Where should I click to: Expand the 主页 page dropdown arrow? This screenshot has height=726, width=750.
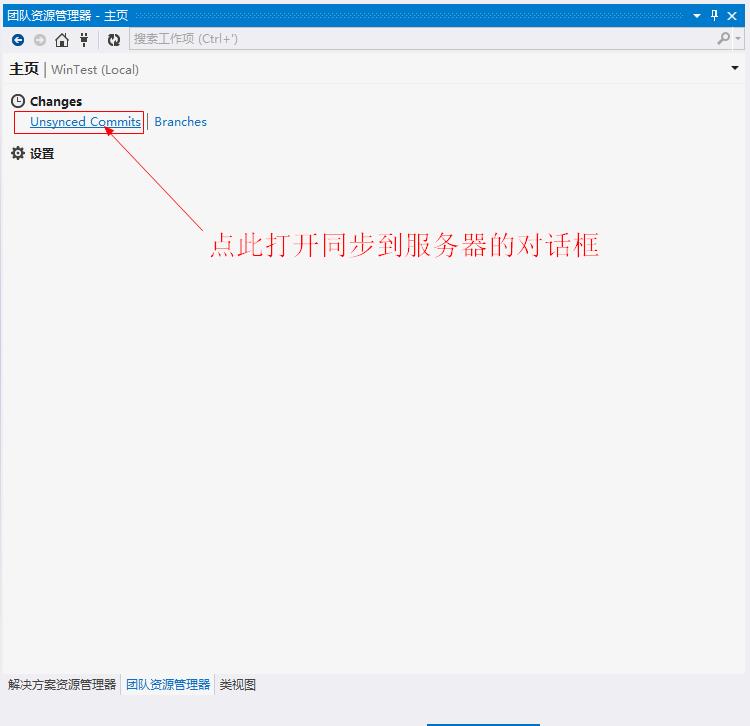pyautogui.click(x=735, y=68)
